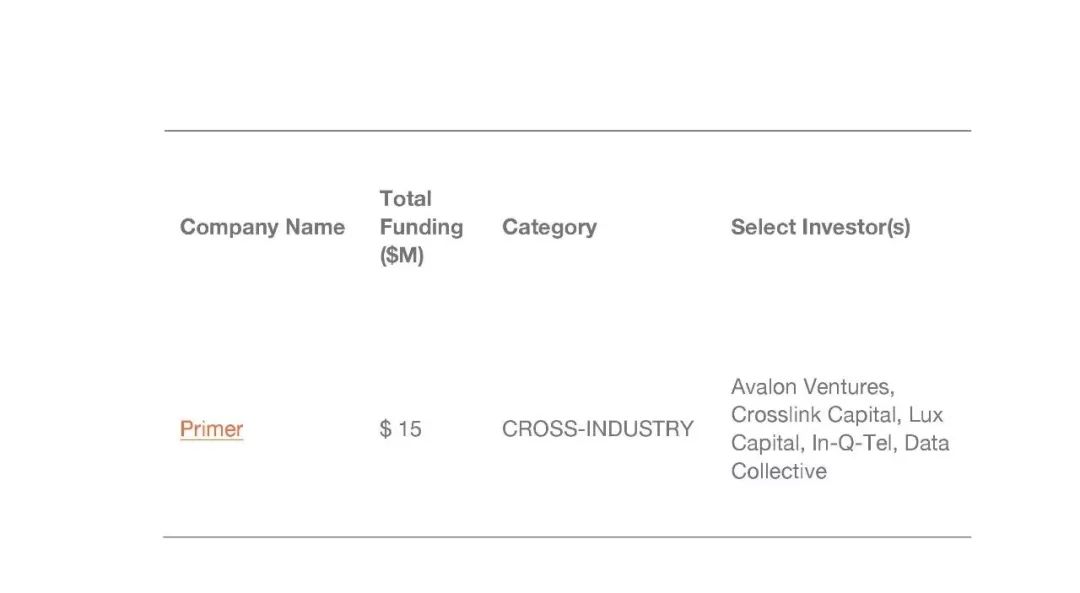Image resolution: width=1080 pixels, height=593 pixels.
Task: Select the $ 15 funding value
Action: (401, 429)
